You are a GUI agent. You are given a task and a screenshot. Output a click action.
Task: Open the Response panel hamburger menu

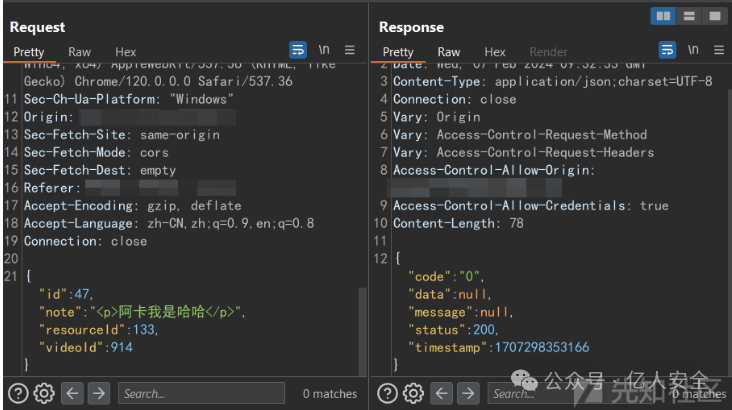coord(719,50)
